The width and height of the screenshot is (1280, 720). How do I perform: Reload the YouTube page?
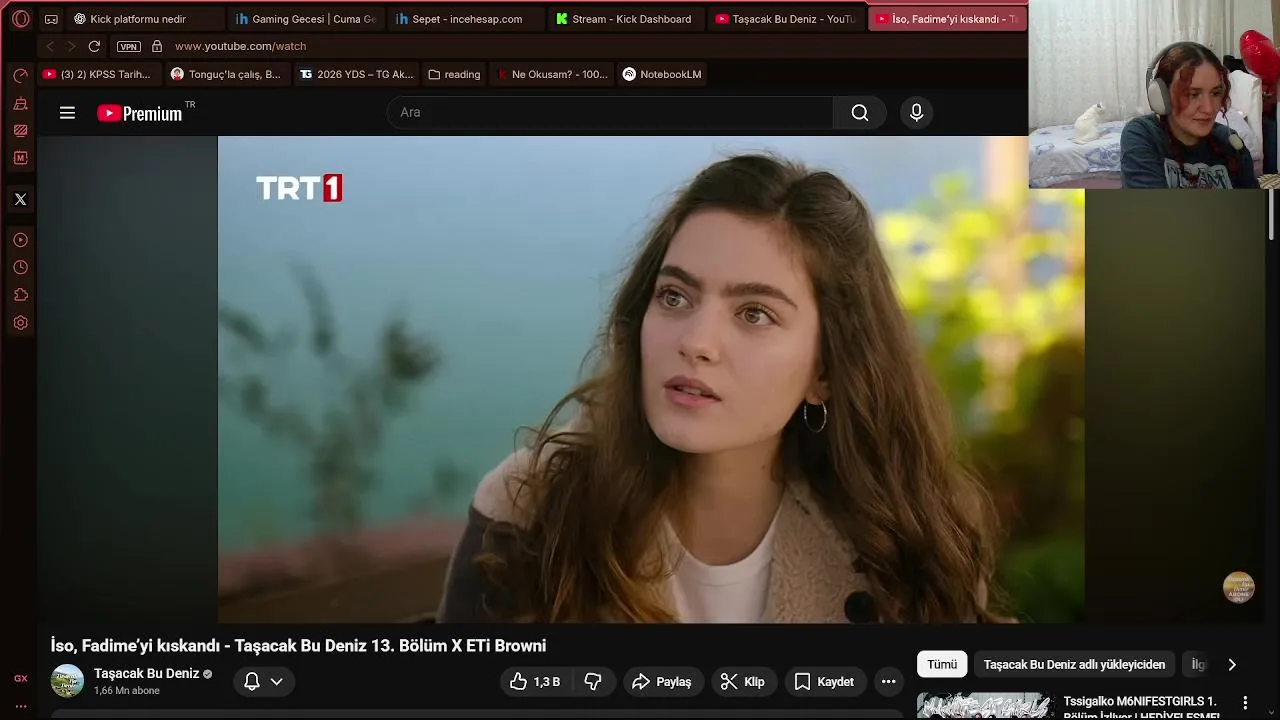(94, 46)
